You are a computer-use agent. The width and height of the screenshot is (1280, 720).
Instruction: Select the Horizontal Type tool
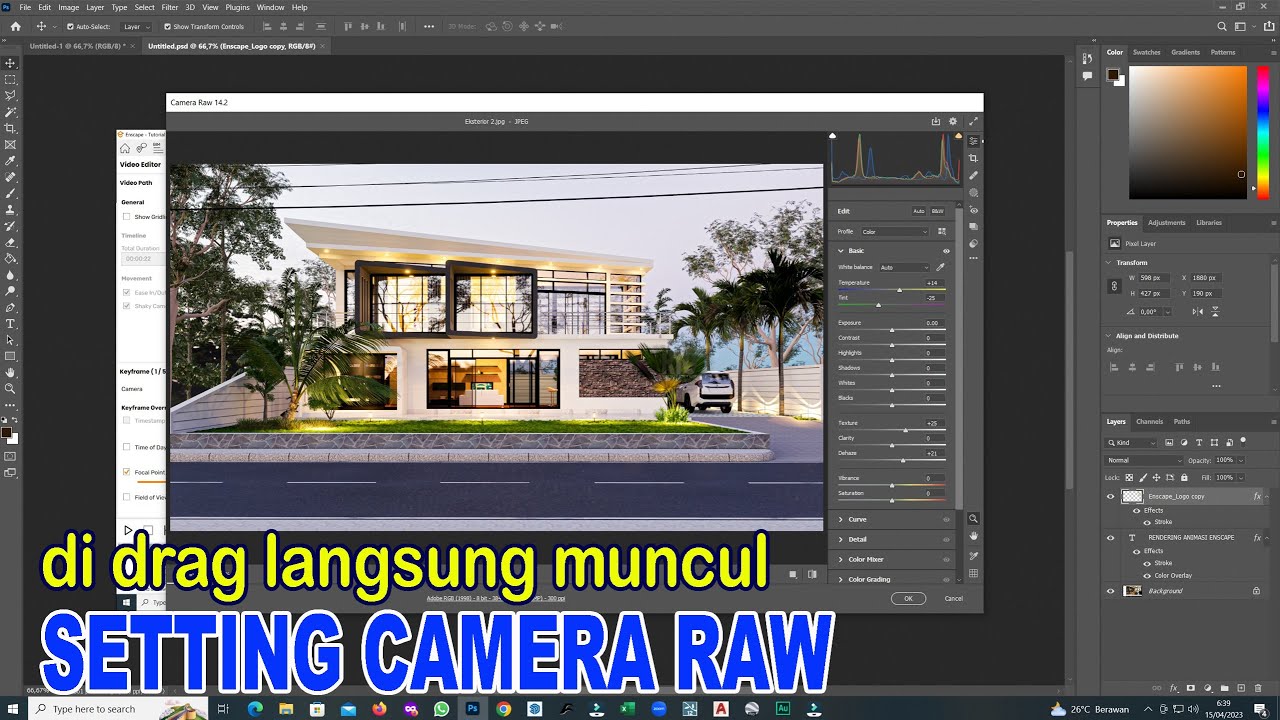pyautogui.click(x=11, y=323)
